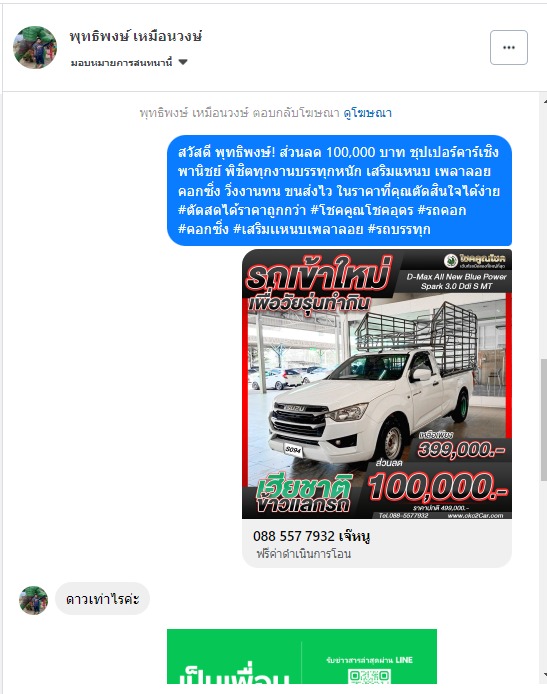Click the vertical chat scrollbar thumb

[x=543, y=420]
